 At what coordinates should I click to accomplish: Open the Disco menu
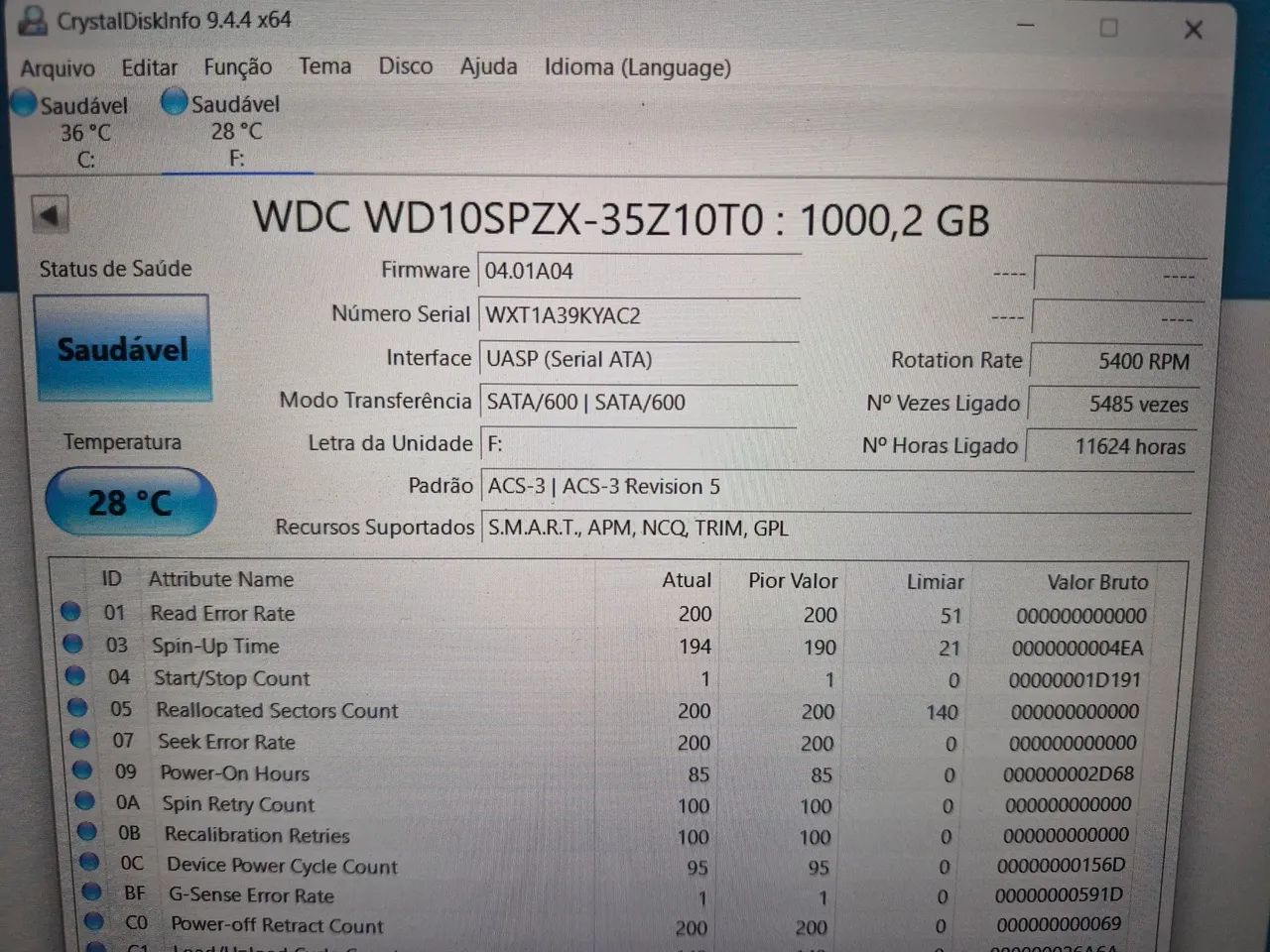pos(405,66)
